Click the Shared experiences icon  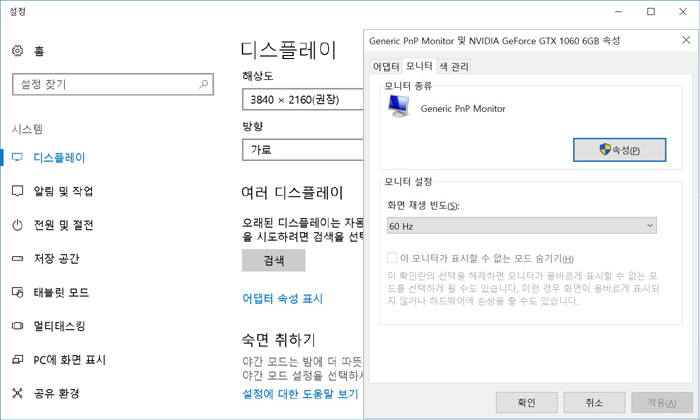pos(17,393)
